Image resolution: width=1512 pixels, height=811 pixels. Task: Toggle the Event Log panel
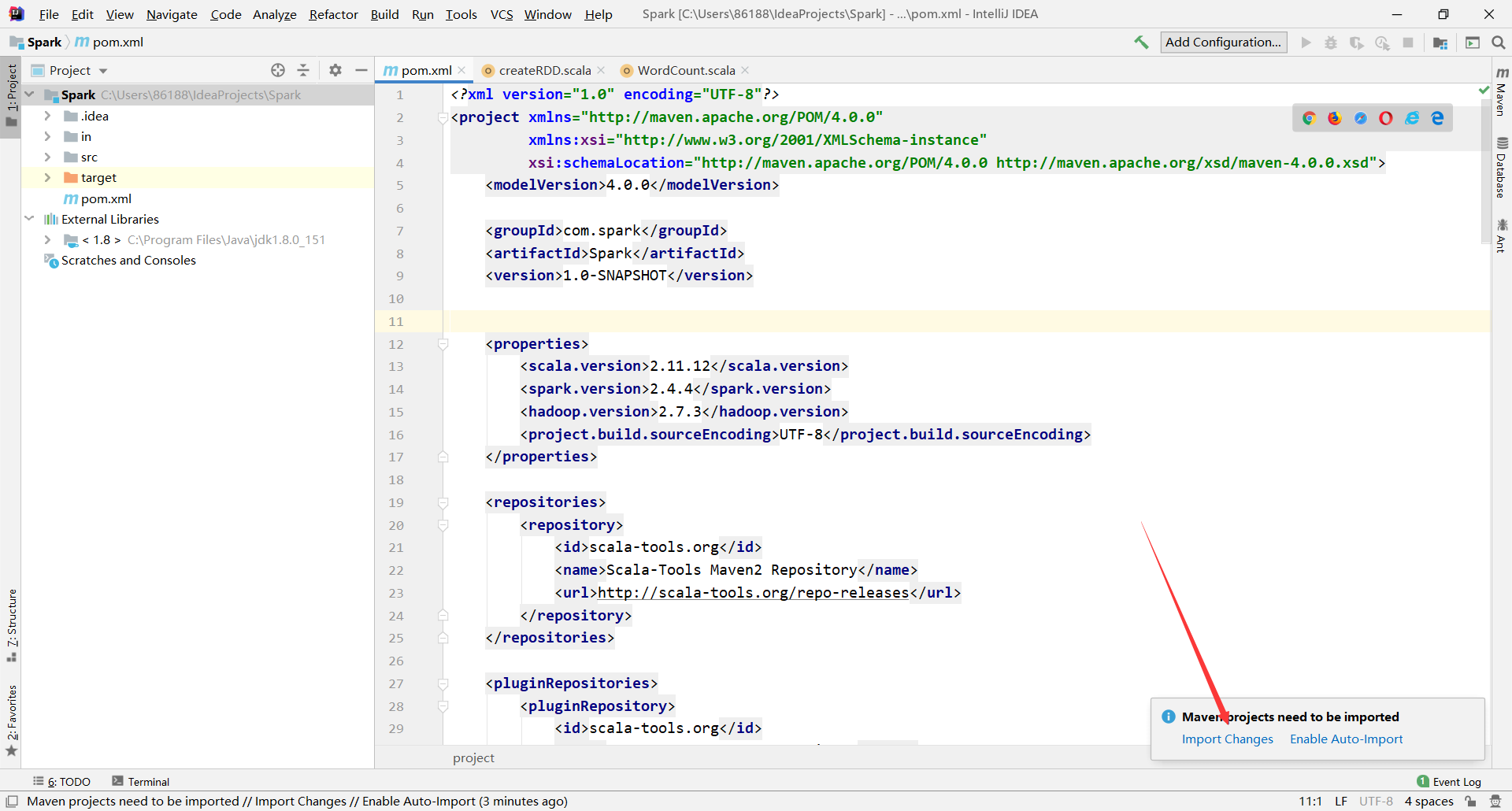click(1455, 781)
